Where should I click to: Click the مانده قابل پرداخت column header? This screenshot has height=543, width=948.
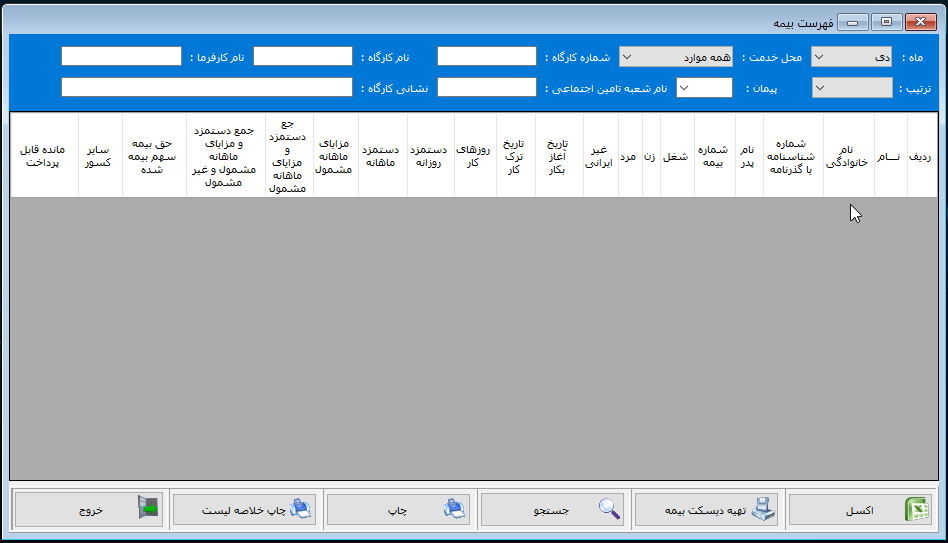click(x=44, y=156)
